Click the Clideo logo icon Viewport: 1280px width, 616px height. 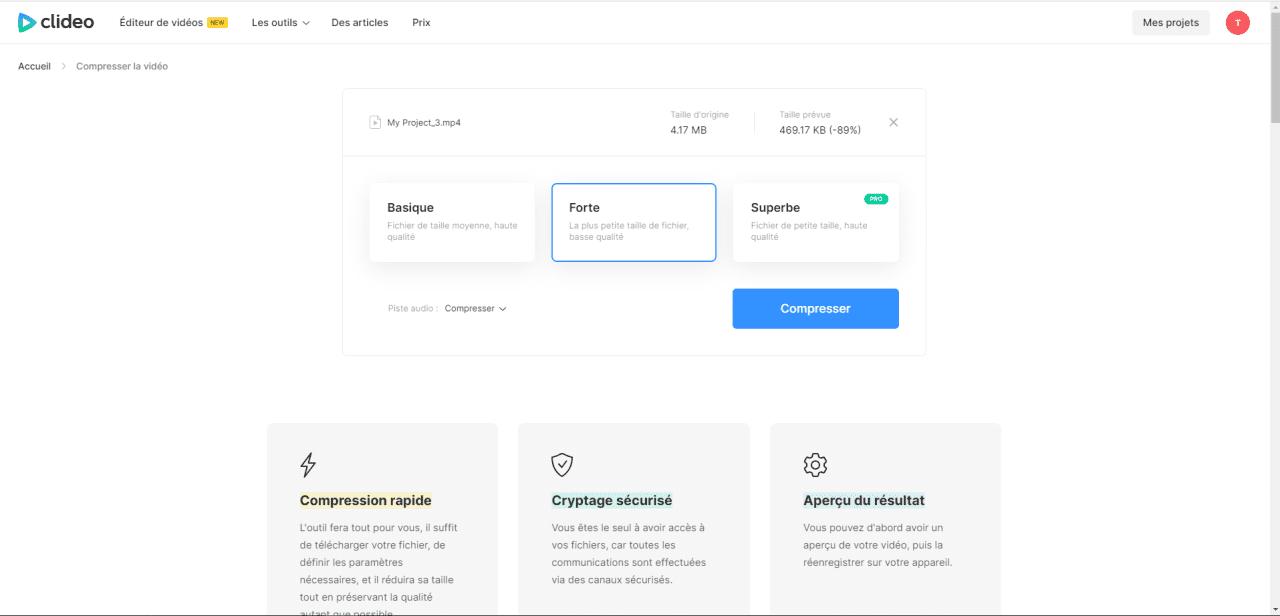coord(27,22)
